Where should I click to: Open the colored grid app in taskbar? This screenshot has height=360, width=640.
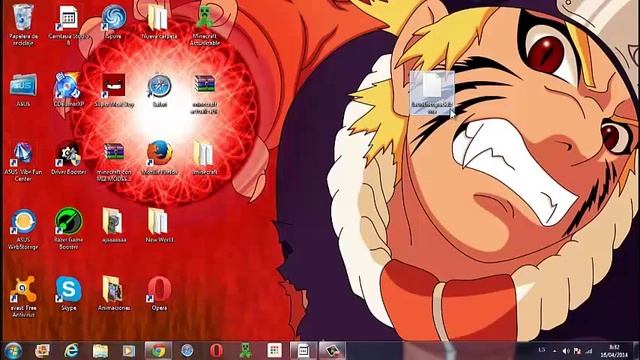pos(274,351)
